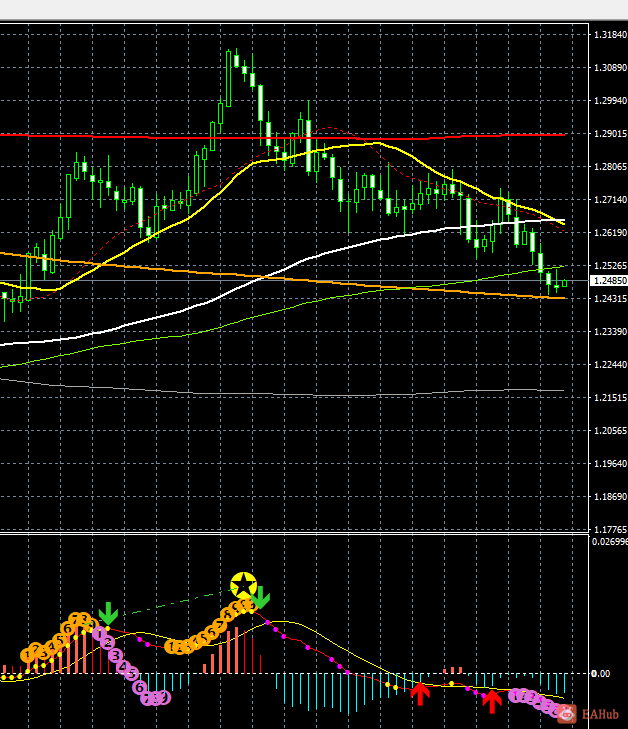Click the 1.29015 price level label
The image size is (628, 729).
click(610, 134)
